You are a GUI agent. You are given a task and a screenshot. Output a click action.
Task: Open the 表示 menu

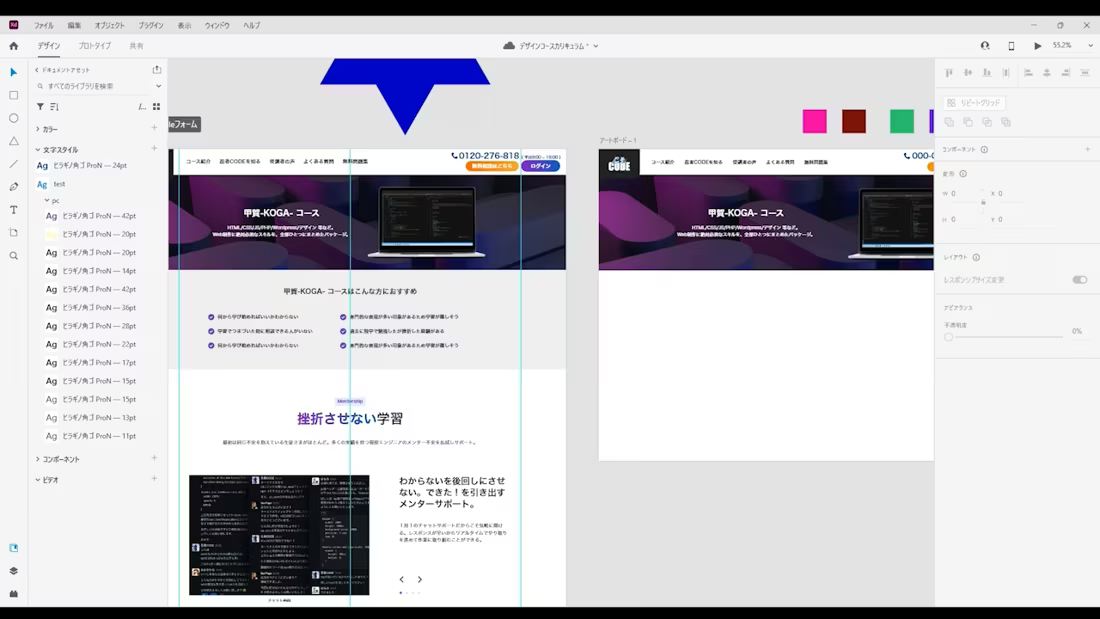click(x=185, y=25)
